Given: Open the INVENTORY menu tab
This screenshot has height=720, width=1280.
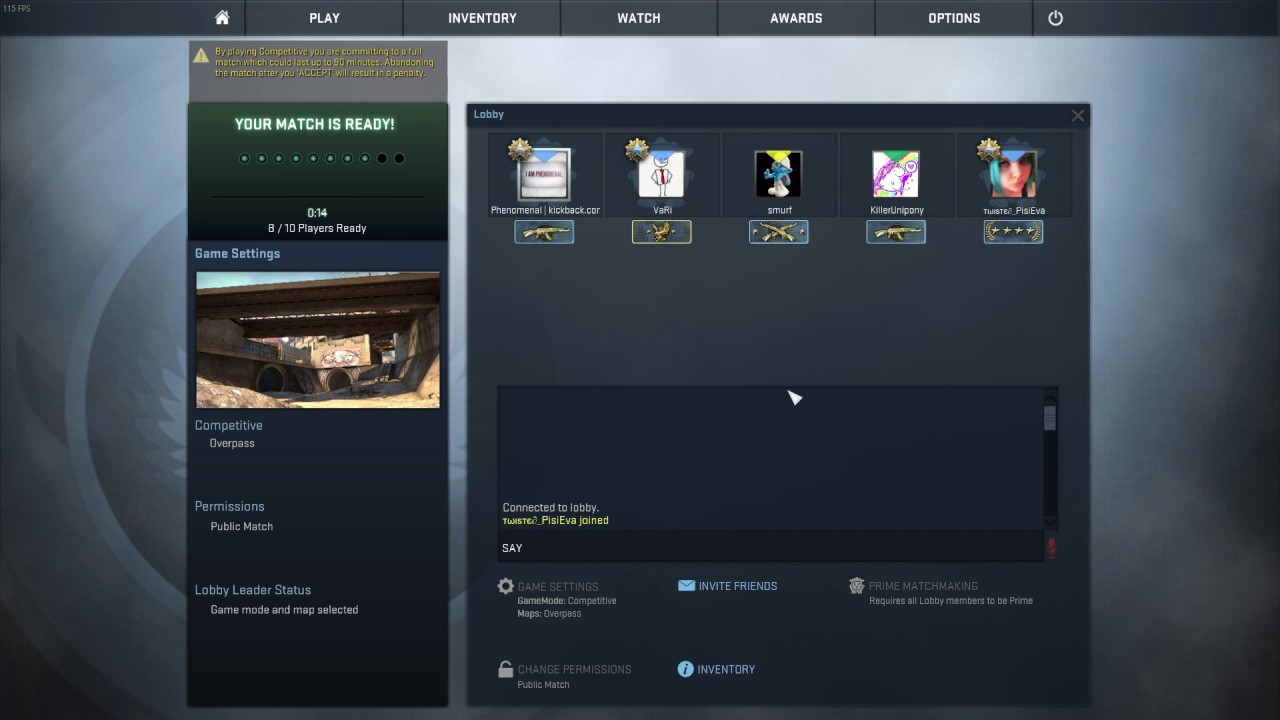Looking at the screenshot, I should tap(482, 18).
